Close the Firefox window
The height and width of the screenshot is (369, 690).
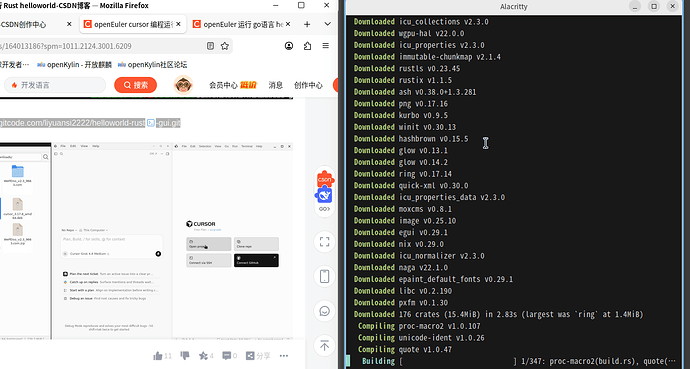[x=327, y=5]
